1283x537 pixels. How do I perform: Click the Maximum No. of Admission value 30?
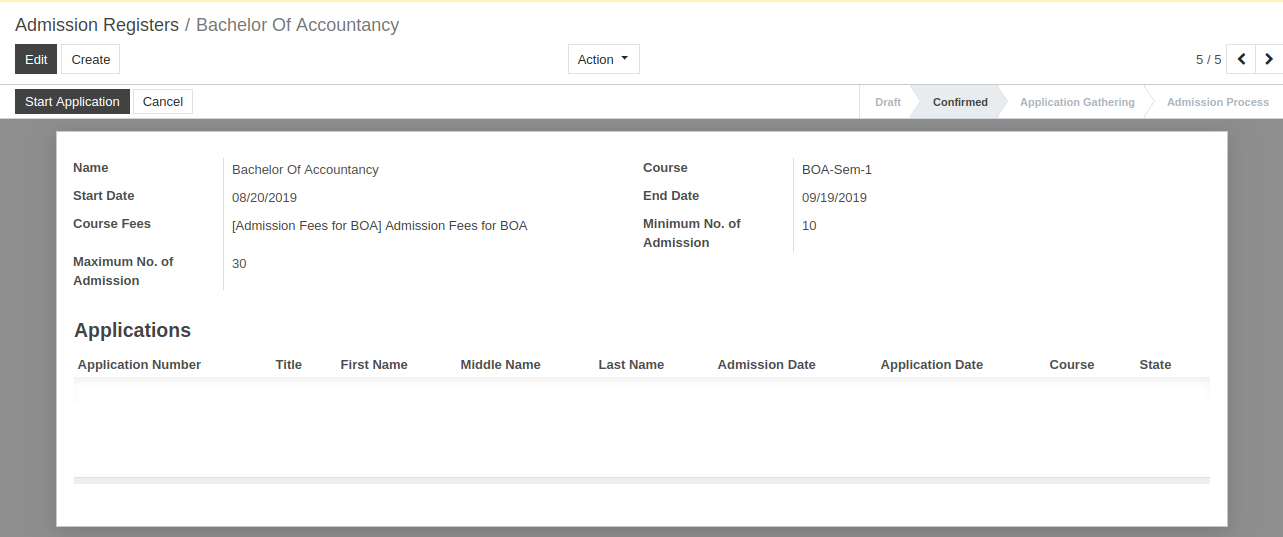click(x=239, y=264)
